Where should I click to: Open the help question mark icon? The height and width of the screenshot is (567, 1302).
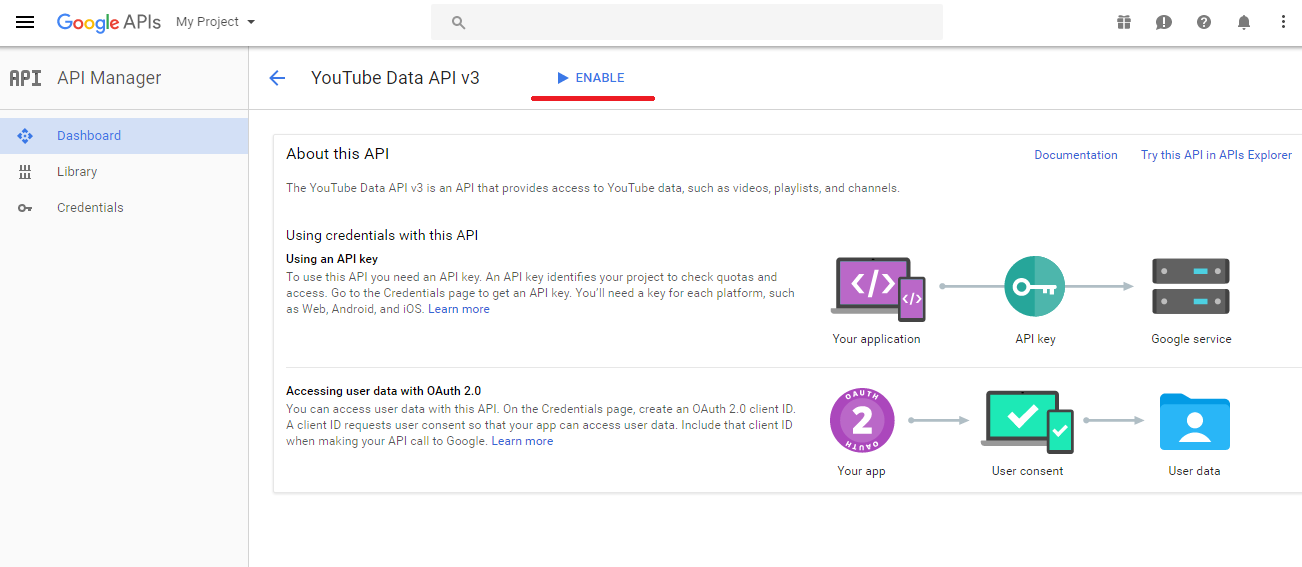1204,22
